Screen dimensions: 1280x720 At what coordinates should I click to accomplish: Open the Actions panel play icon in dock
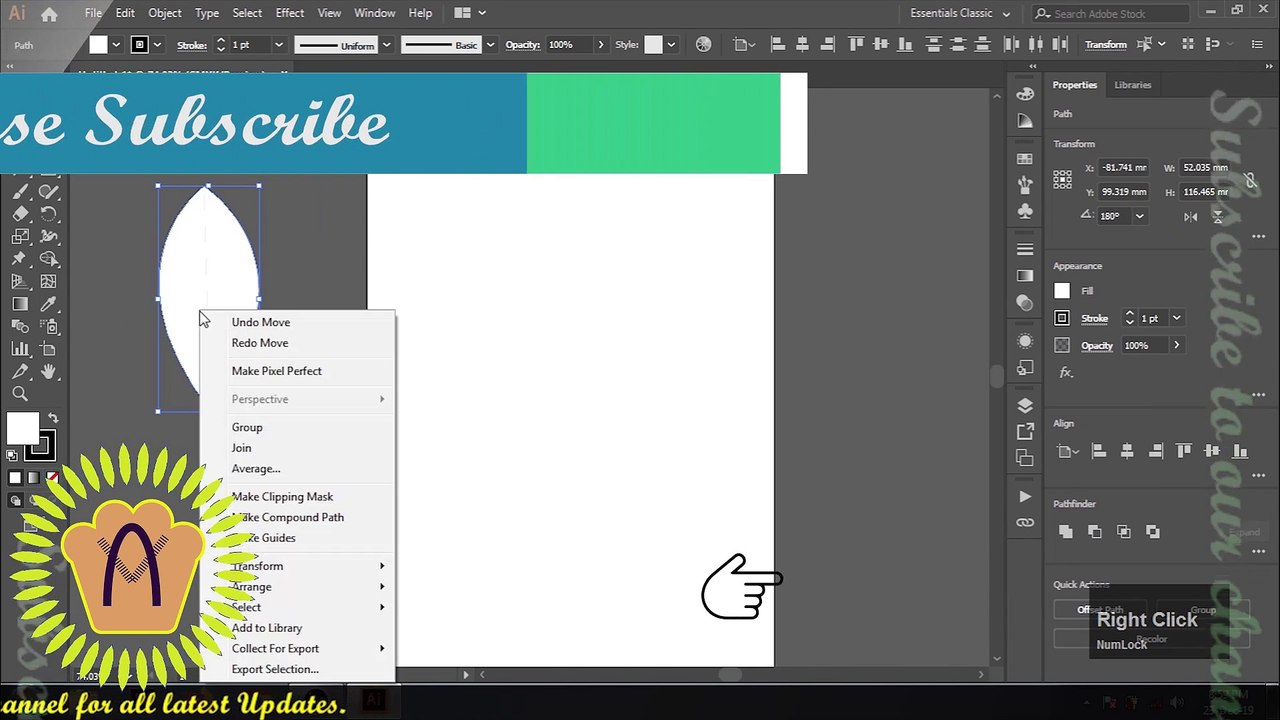[x=1025, y=497]
